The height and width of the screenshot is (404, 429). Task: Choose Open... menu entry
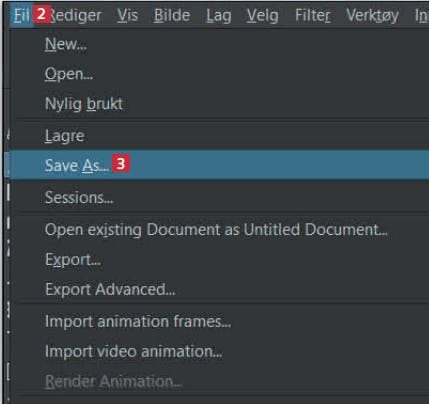point(220,74)
